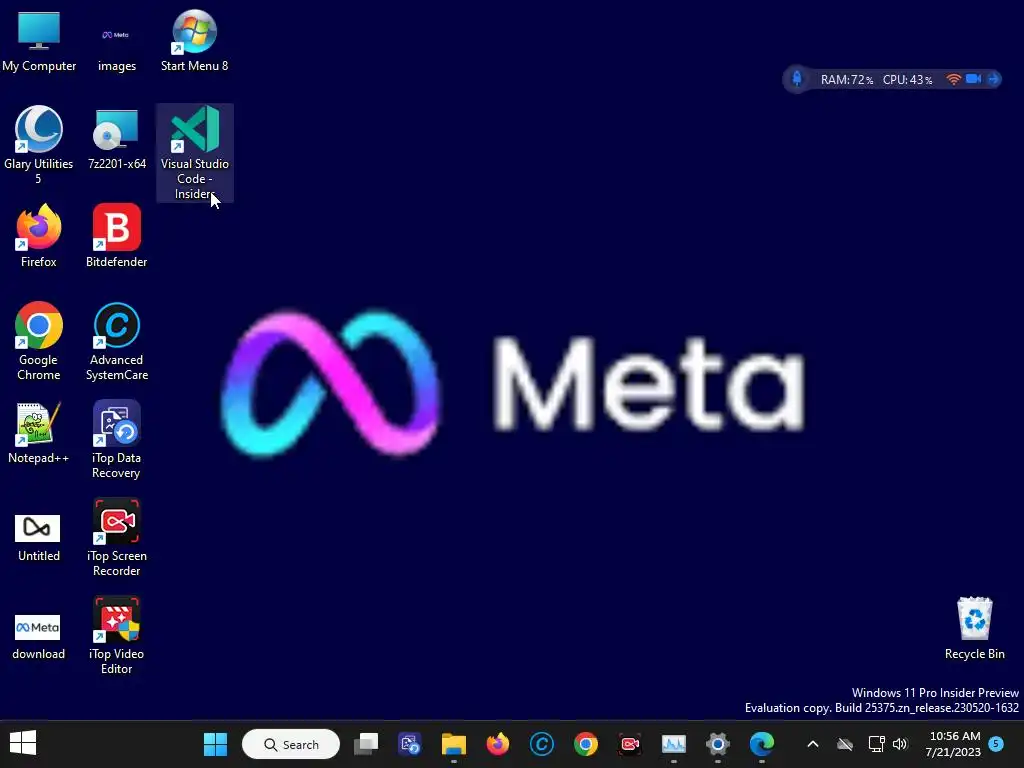Screen dimensions: 1024x768
Task: Open network status tray icon
Action: pyautogui.click(x=875, y=744)
